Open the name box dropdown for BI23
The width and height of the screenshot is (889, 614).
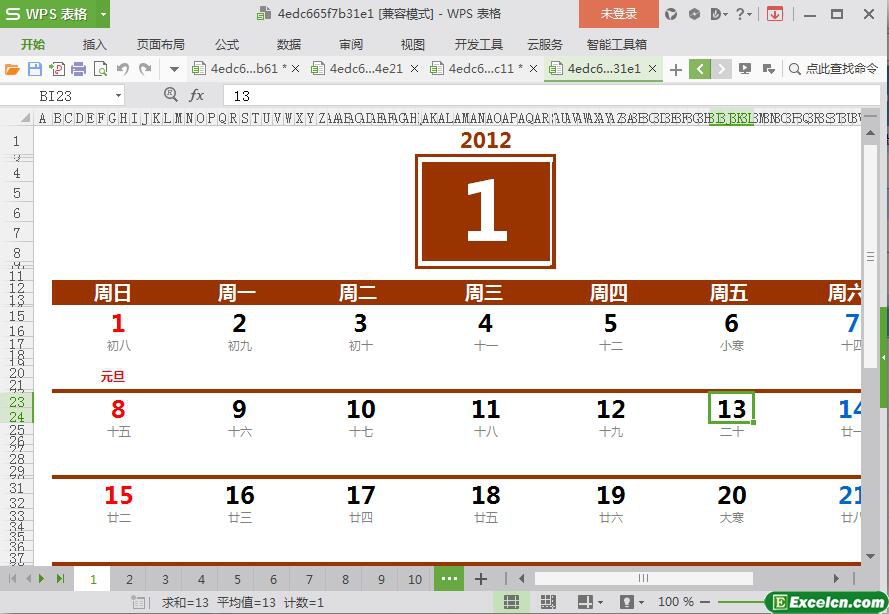click(x=118, y=96)
